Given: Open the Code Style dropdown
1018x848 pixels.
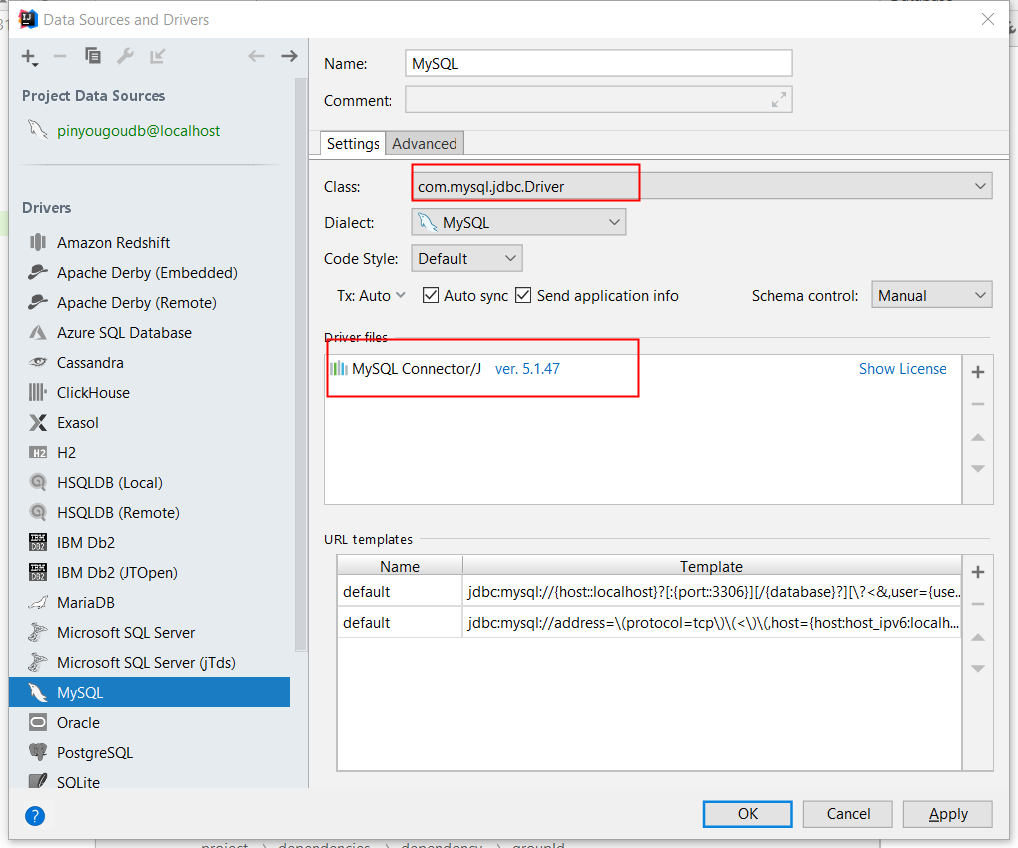Looking at the screenshot, I should (x=467, y=258).
